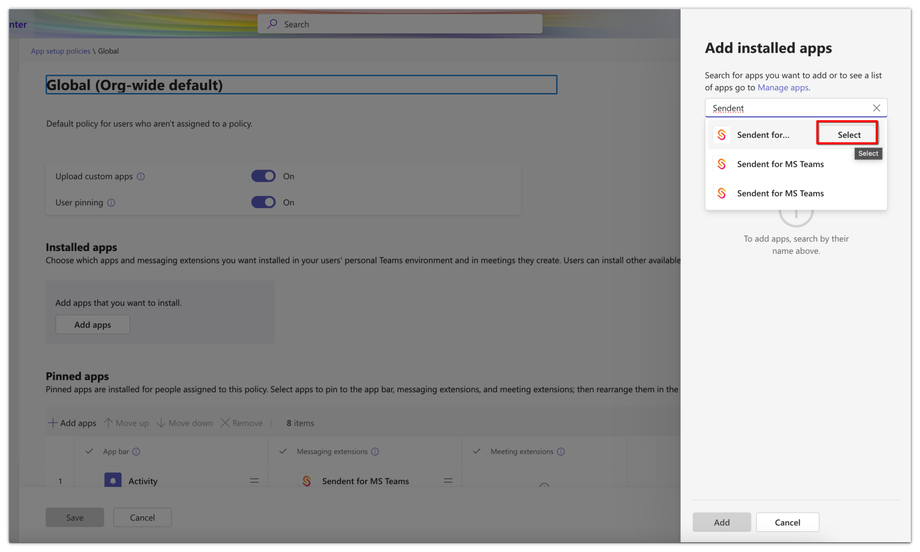This screenshot has width=920, height=552.
Task: Click Remove in Pinned apps toolbar
Action: [x=241, y=423]
